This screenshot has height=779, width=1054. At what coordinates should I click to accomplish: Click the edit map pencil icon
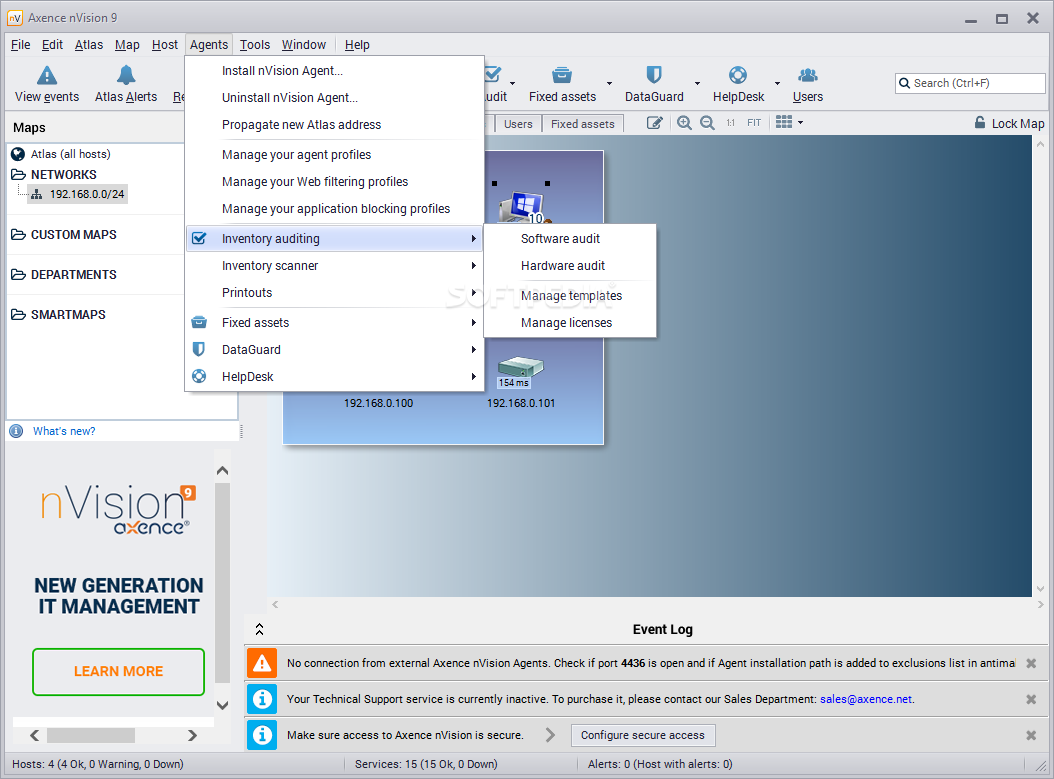pos(655,123)
